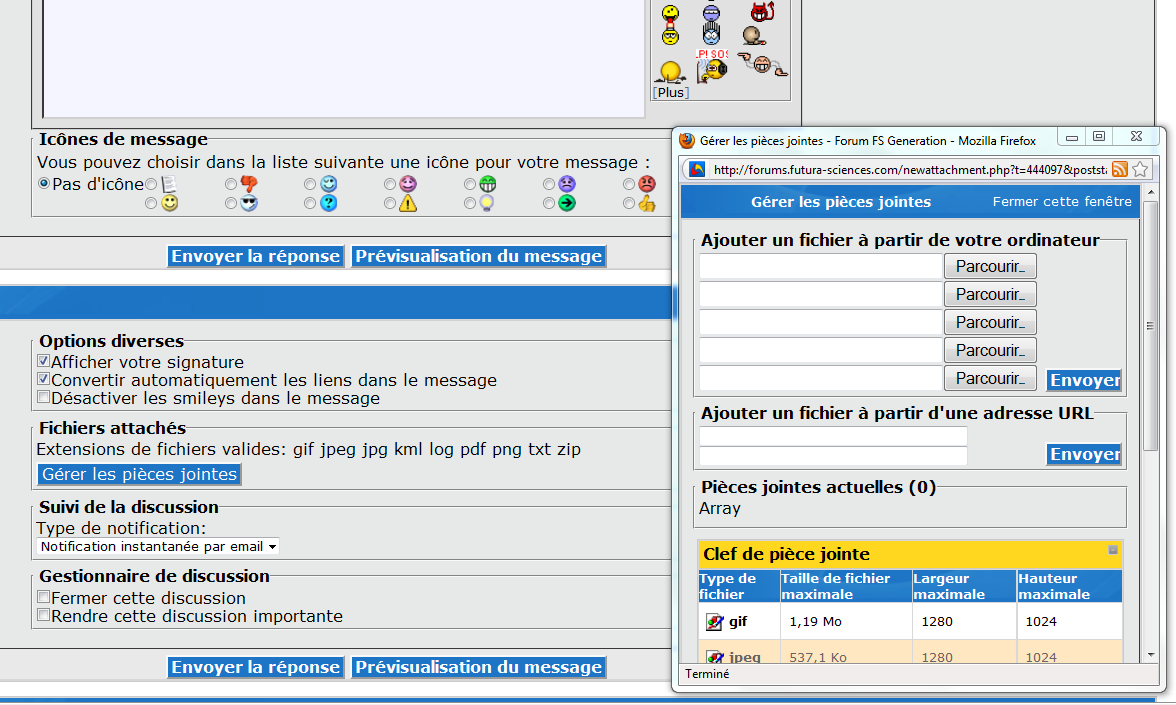Pick the pink happy face message icon
The image size is (1176, 705).
click(408, 184)
